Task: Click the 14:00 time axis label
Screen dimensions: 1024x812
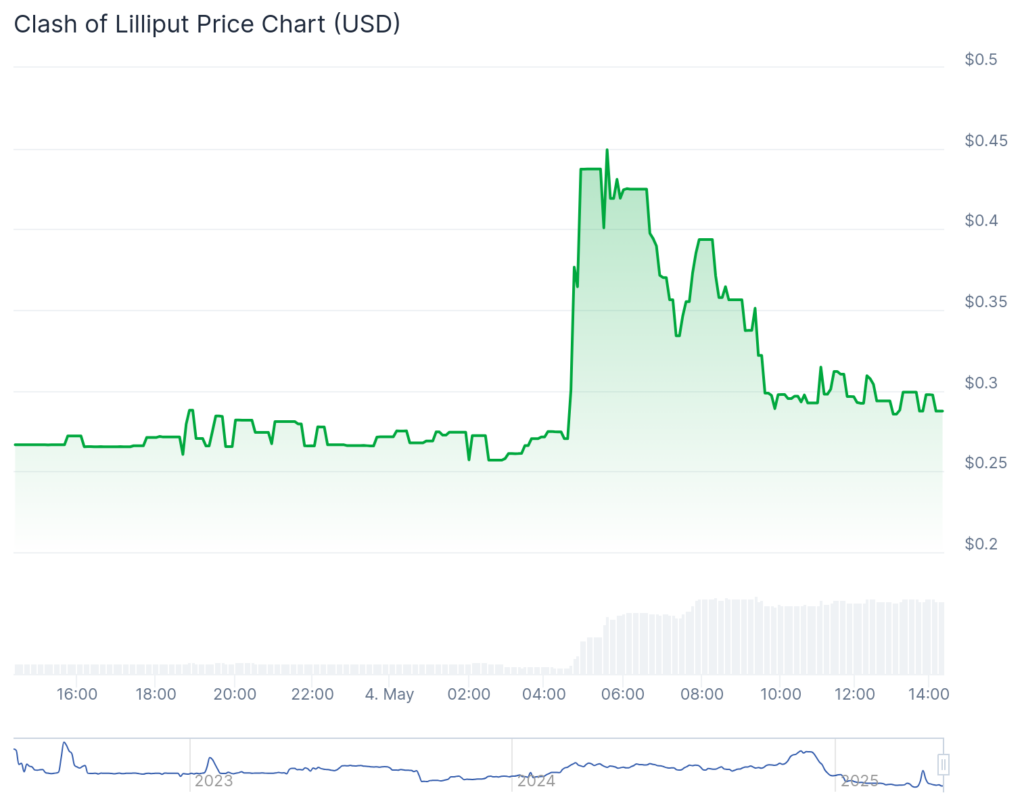Action: [930, 694]
